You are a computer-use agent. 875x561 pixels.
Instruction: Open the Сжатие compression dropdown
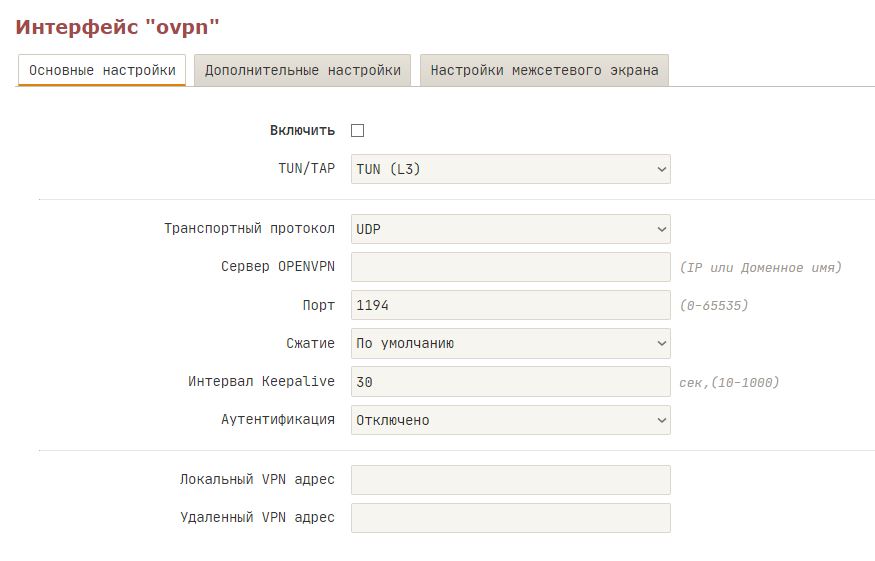[x=511, y=343]
